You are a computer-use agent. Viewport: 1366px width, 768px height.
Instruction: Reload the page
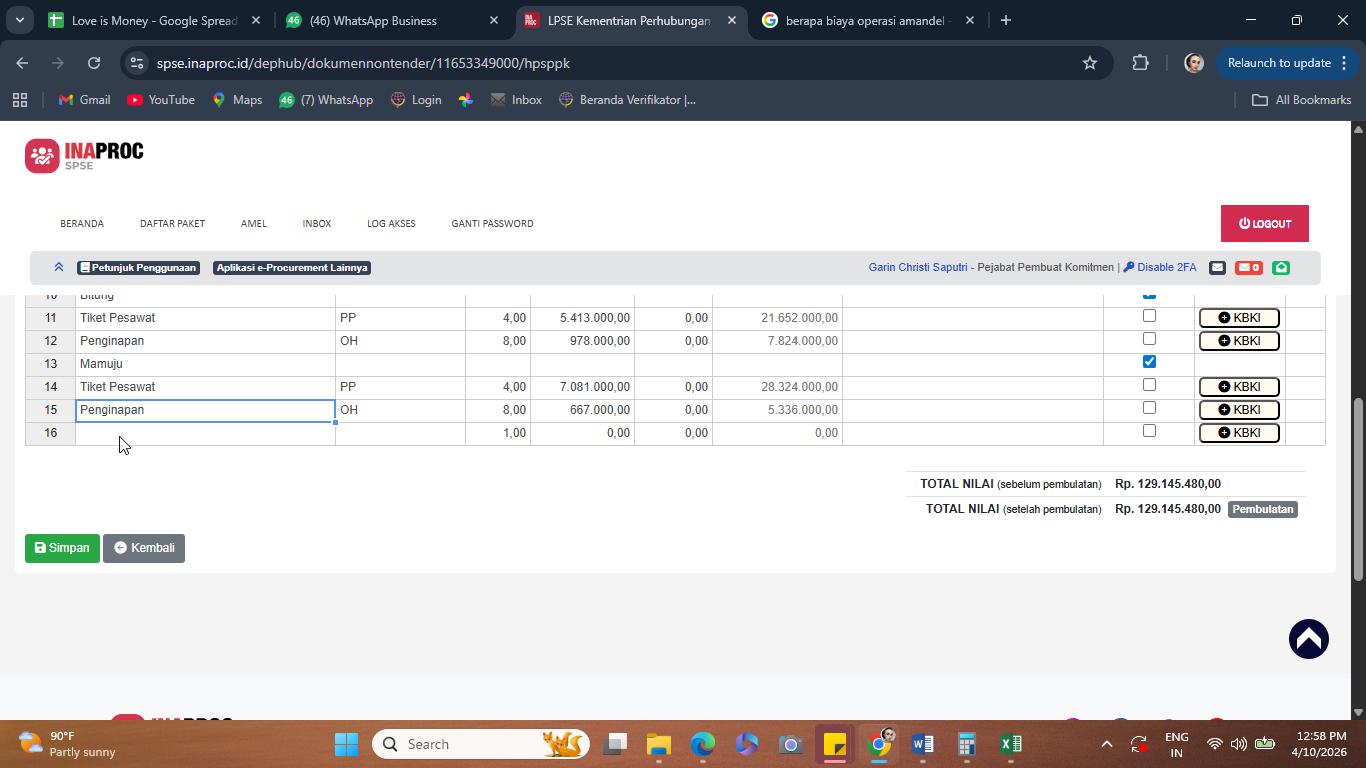[94, 63]
